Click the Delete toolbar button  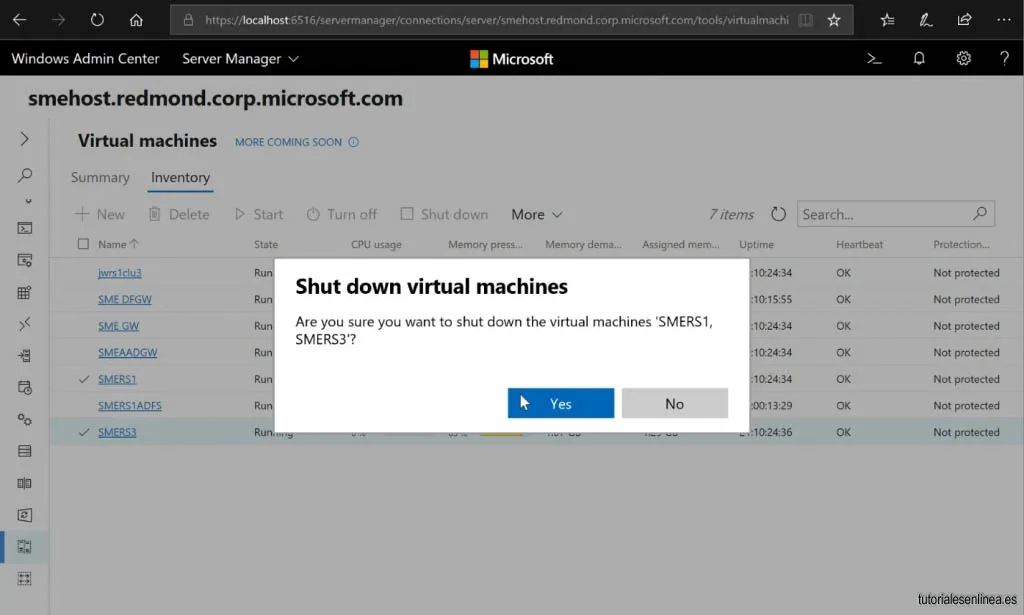coord(179,214)
